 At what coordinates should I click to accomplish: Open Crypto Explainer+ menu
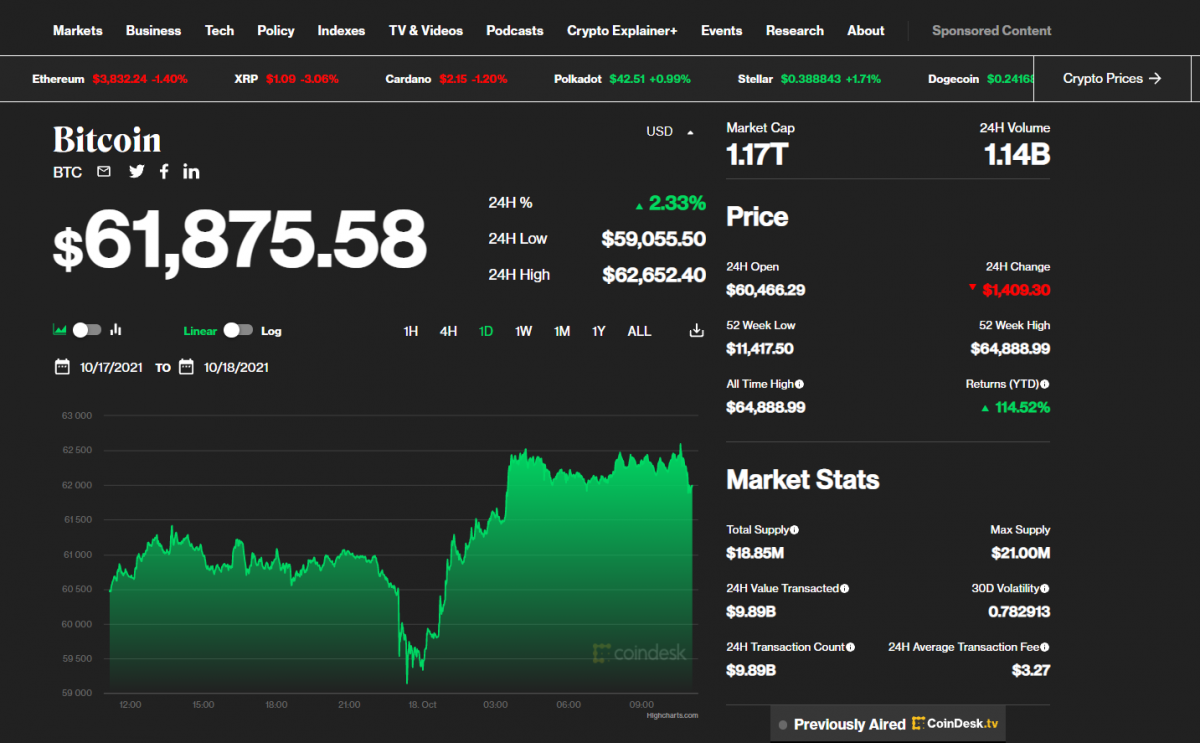coord(622,30)
